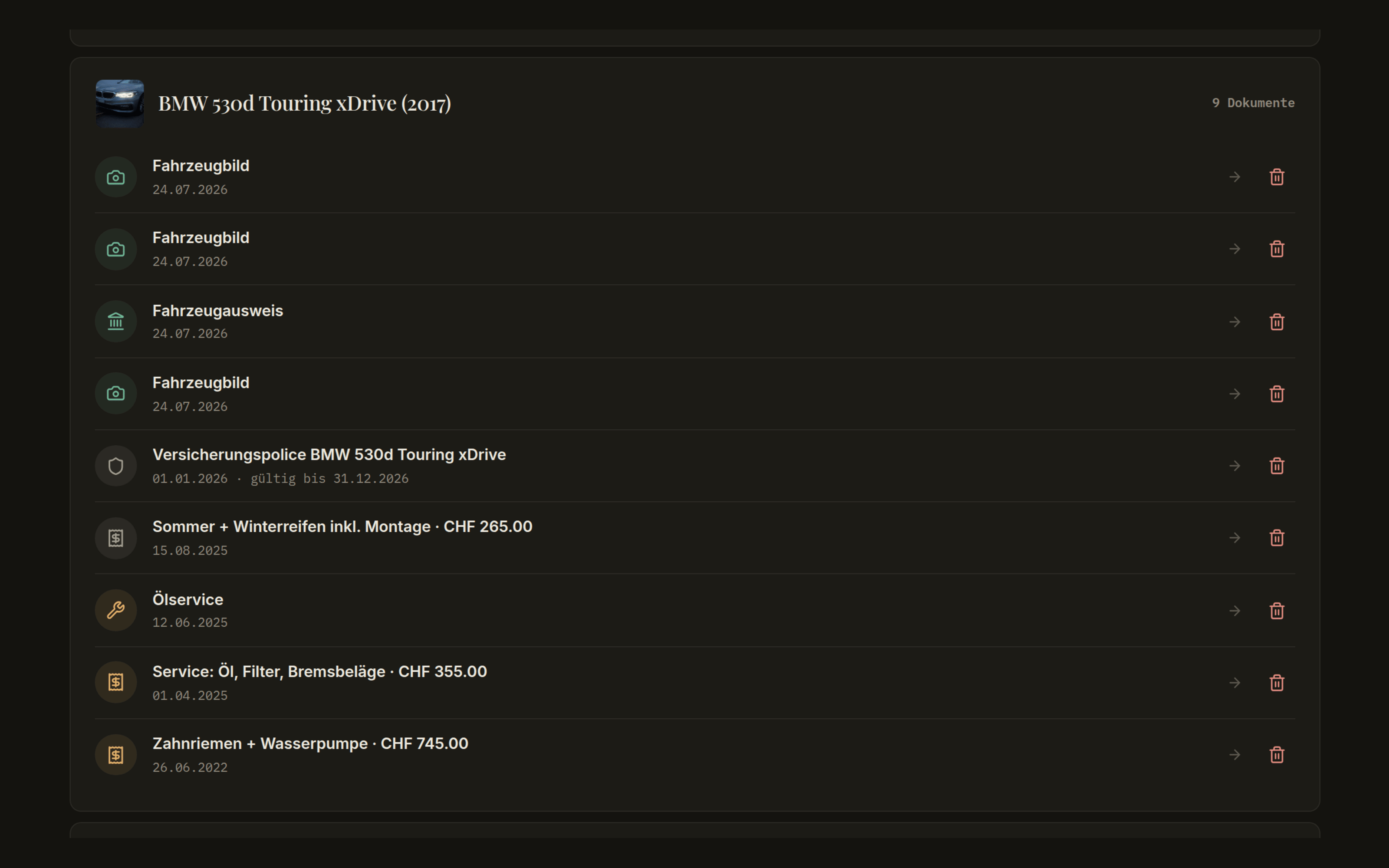1389x868 pixels.
Task: Click the shield icon beside Versicherungspolice
Action: tap(116, 466)
